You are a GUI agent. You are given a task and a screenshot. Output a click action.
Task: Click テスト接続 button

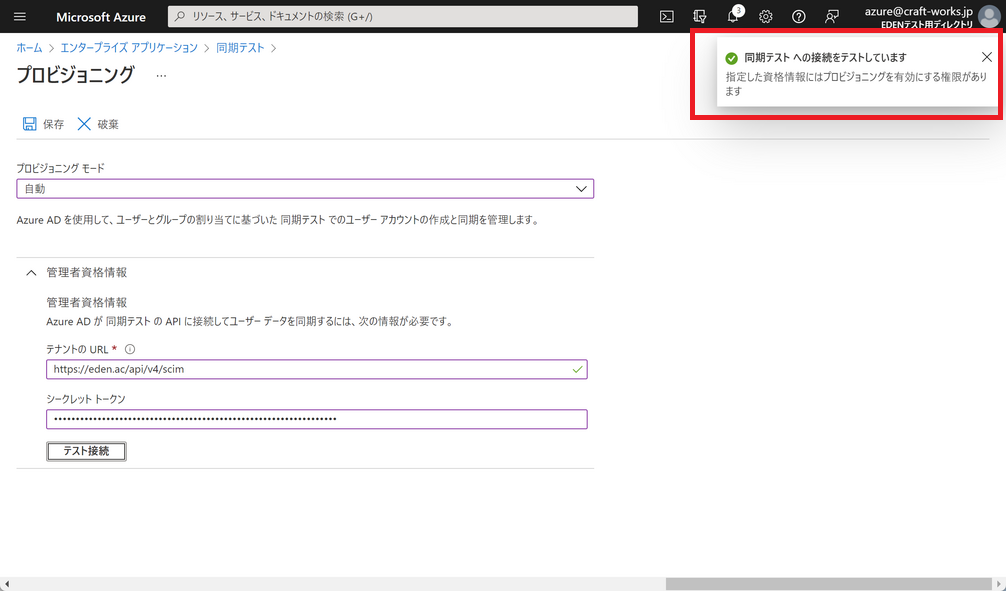86,451
